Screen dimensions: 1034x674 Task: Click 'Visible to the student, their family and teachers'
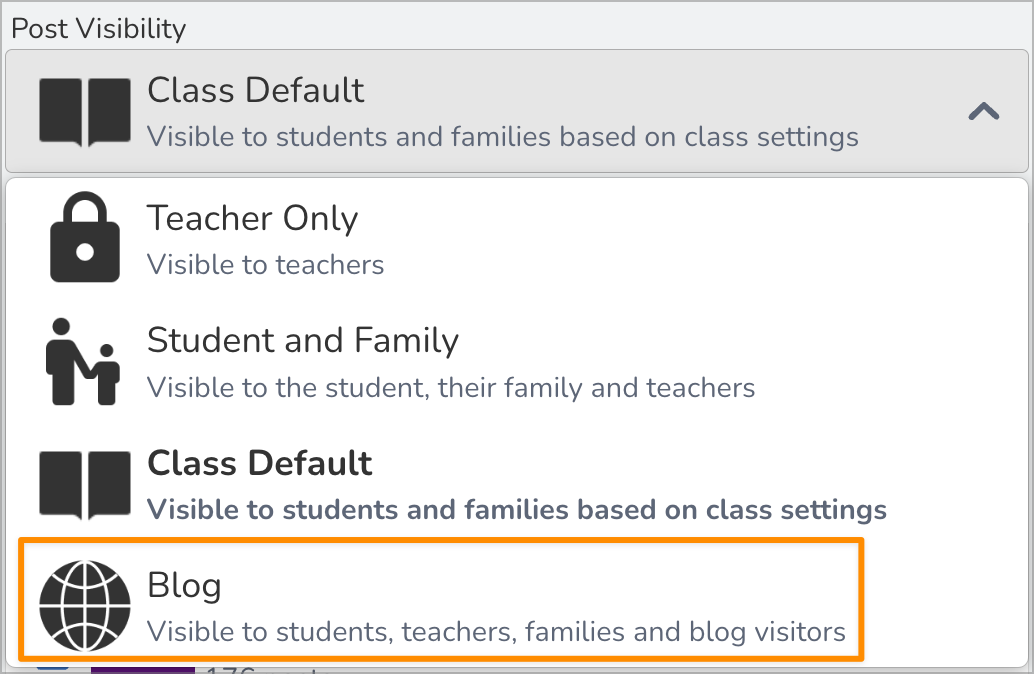(x=450, y=387)
